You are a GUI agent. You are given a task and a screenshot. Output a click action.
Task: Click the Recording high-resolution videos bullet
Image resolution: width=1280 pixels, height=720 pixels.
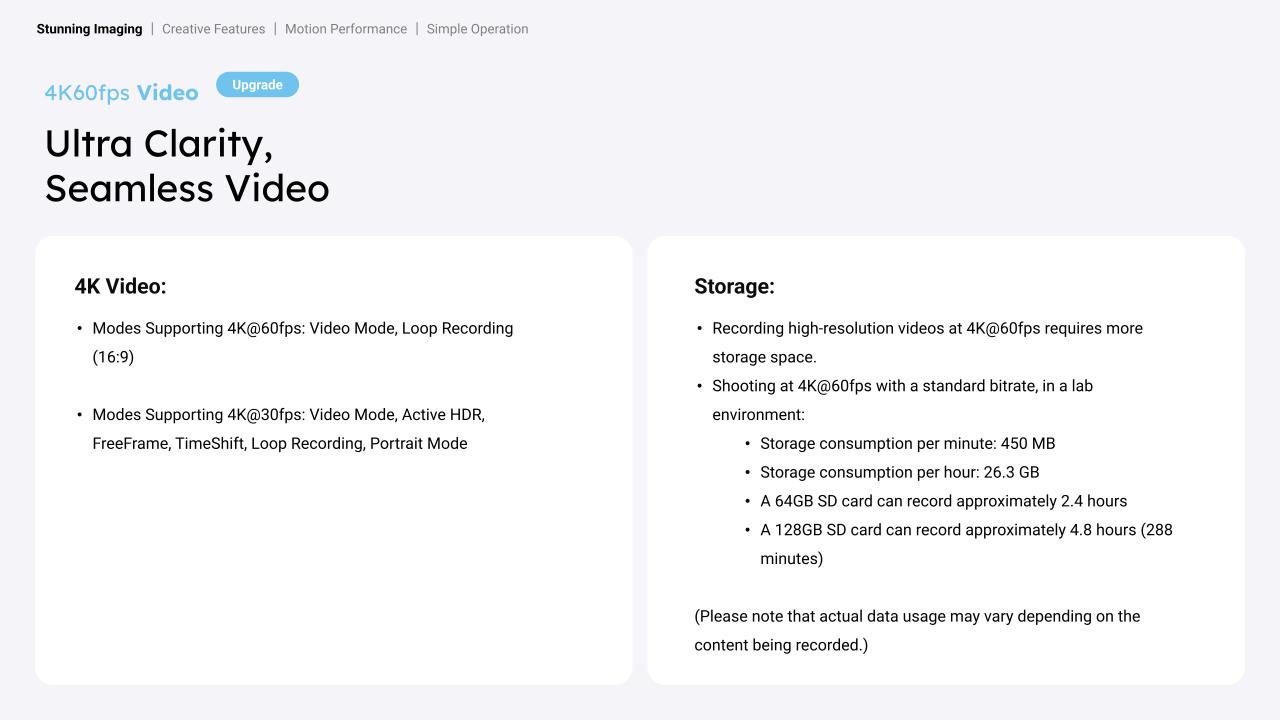(x=926, y=328)
